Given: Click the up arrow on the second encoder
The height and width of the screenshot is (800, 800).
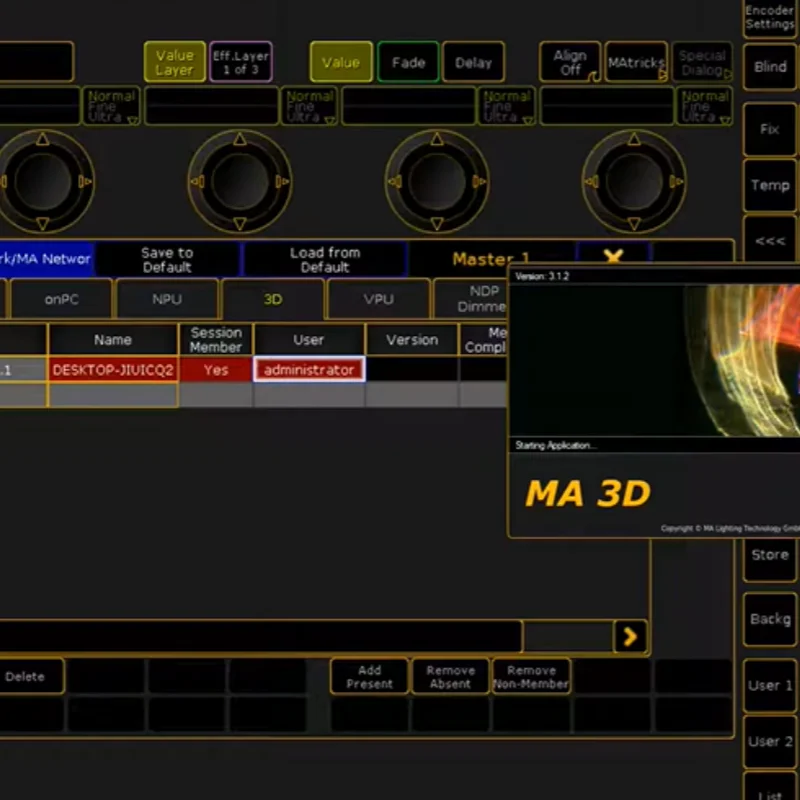Looking at the screenshot, I should [240, 139].
